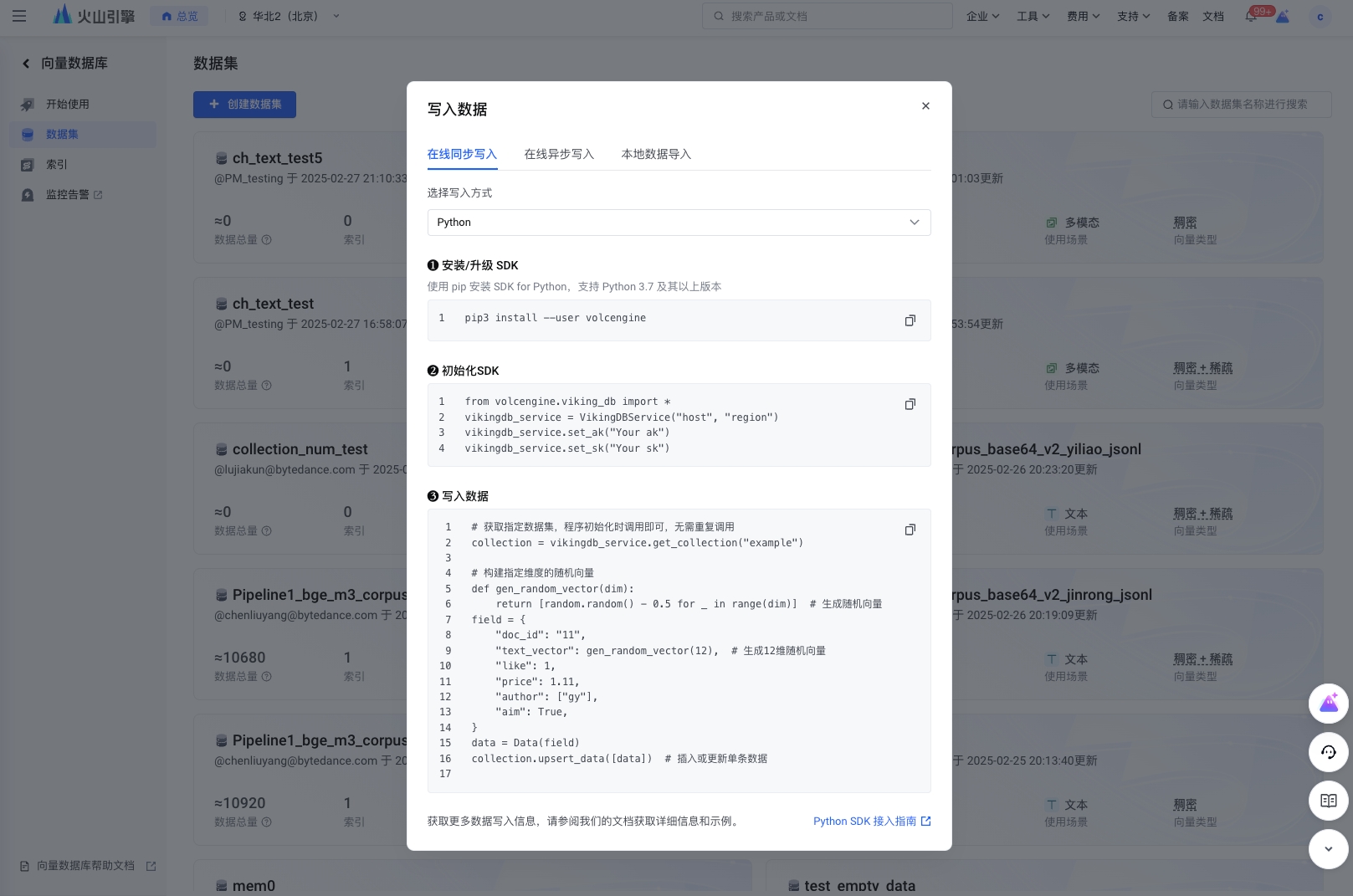1353x896 pixels.
Task: Expand the 工具 menu
Action: [1033, 16]
